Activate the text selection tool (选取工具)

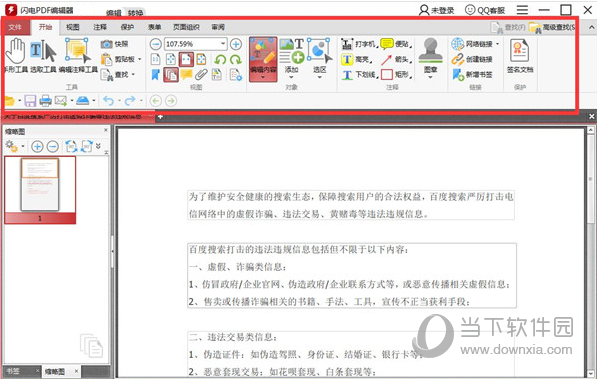(x=43, y=56)
